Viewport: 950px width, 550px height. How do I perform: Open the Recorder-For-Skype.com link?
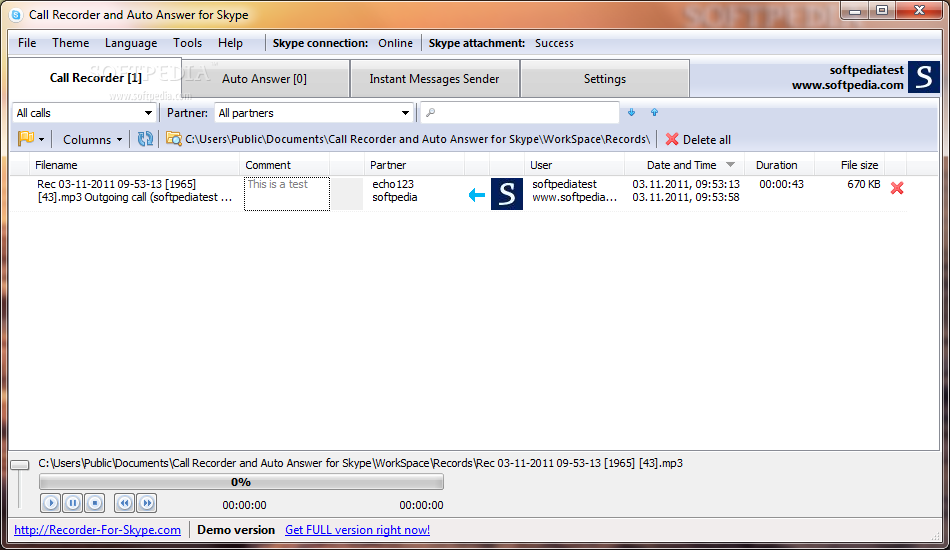(x=98, y=530)
